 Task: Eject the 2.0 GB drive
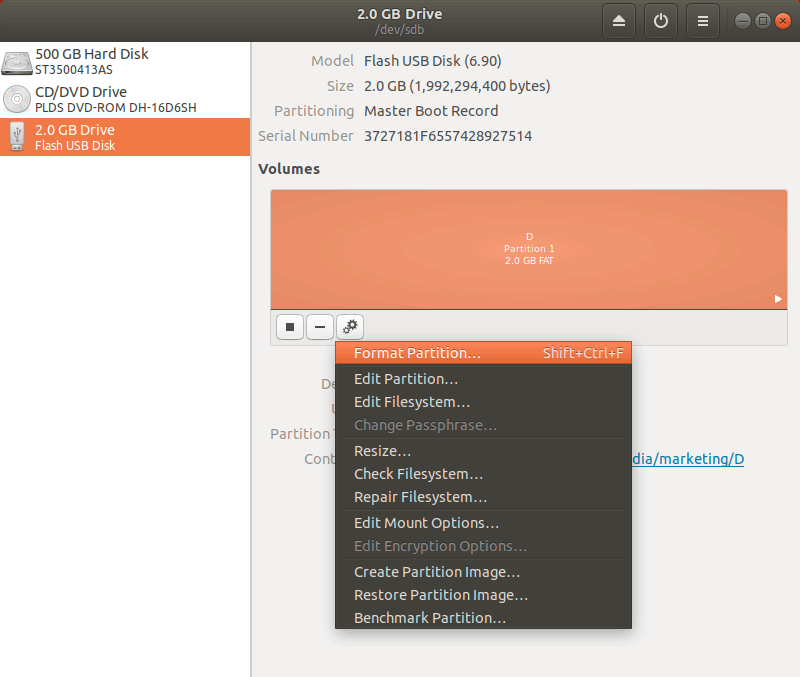pyautogui.click(x=618, y=20)
